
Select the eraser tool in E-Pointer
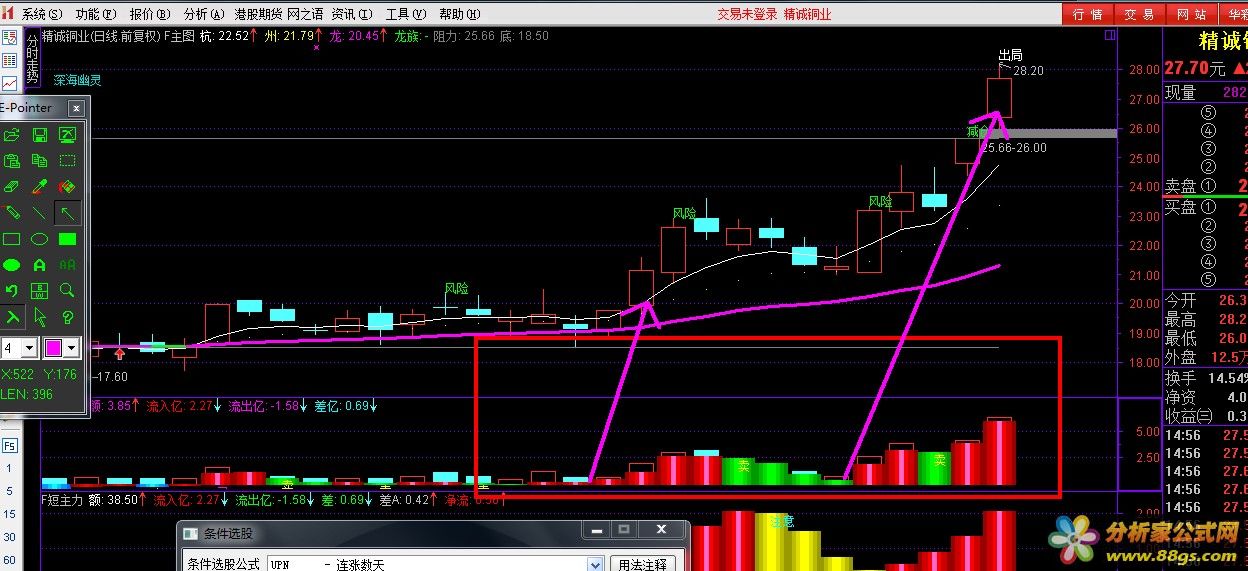pyautogui.click(x=12, y=187)
